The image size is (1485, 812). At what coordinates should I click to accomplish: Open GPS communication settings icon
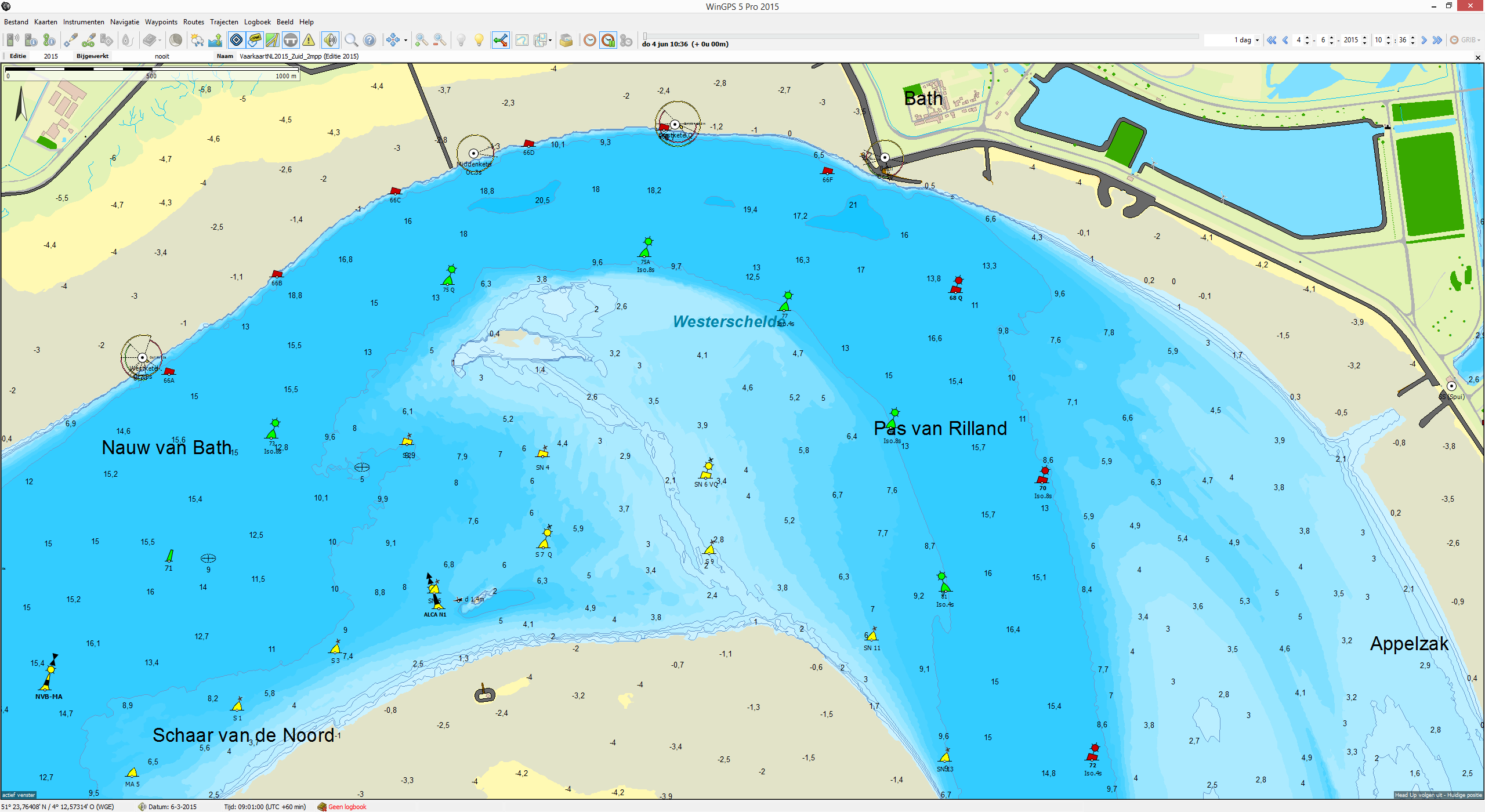[13, 40]
